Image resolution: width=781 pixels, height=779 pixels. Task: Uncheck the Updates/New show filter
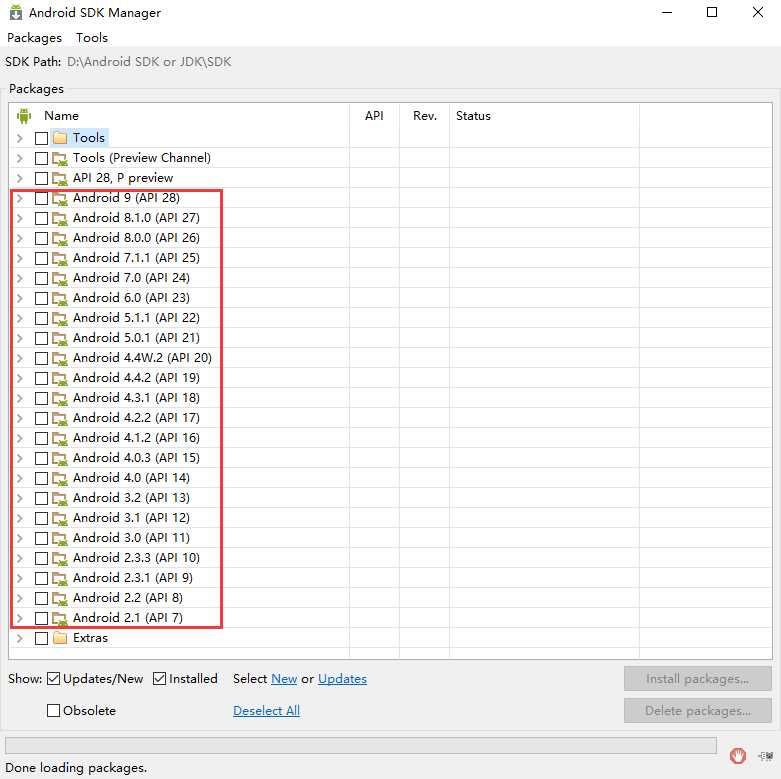pyautogui.click(x=53, y=678)
